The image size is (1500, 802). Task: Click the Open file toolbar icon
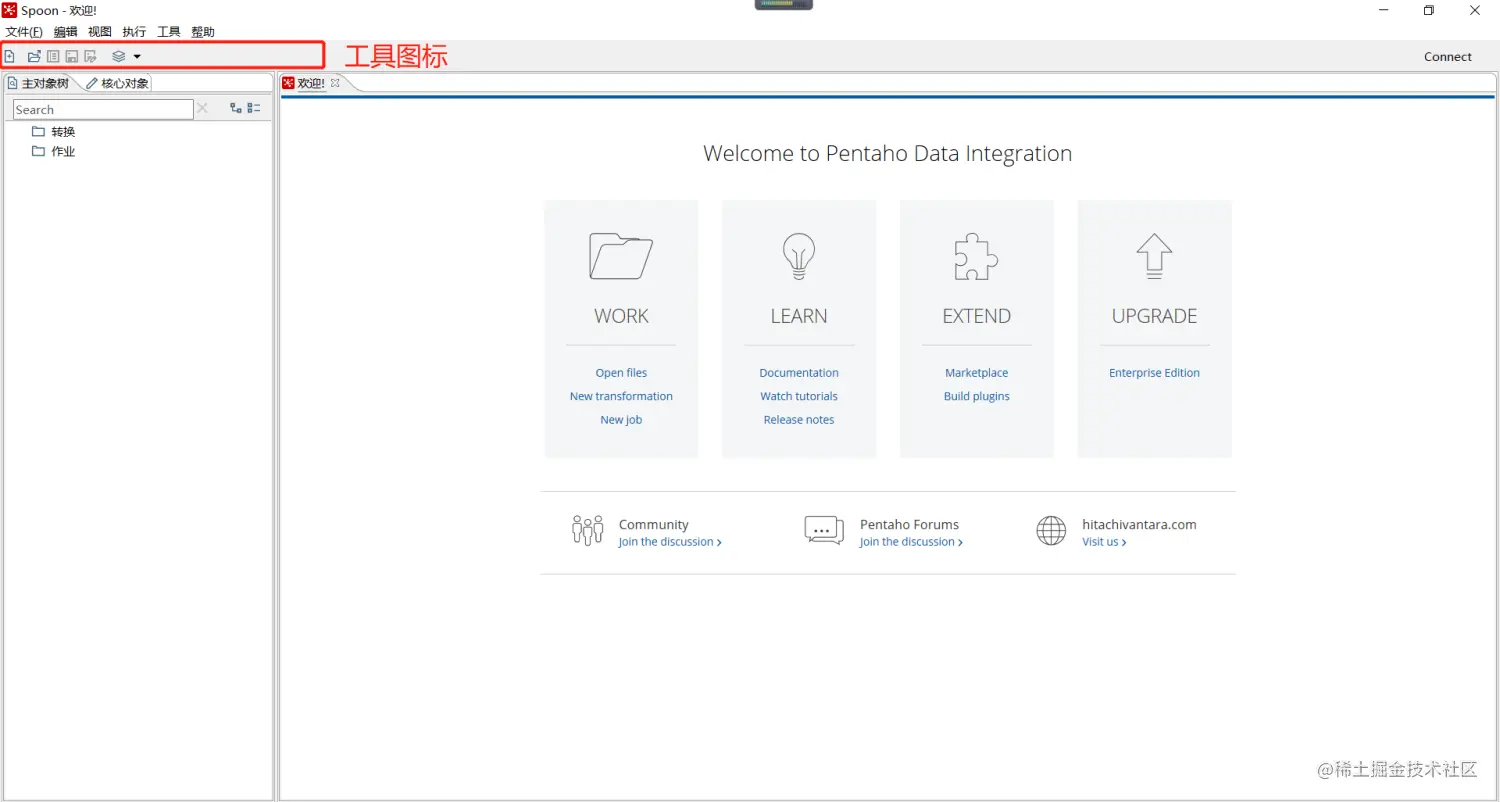pos(34,57)
